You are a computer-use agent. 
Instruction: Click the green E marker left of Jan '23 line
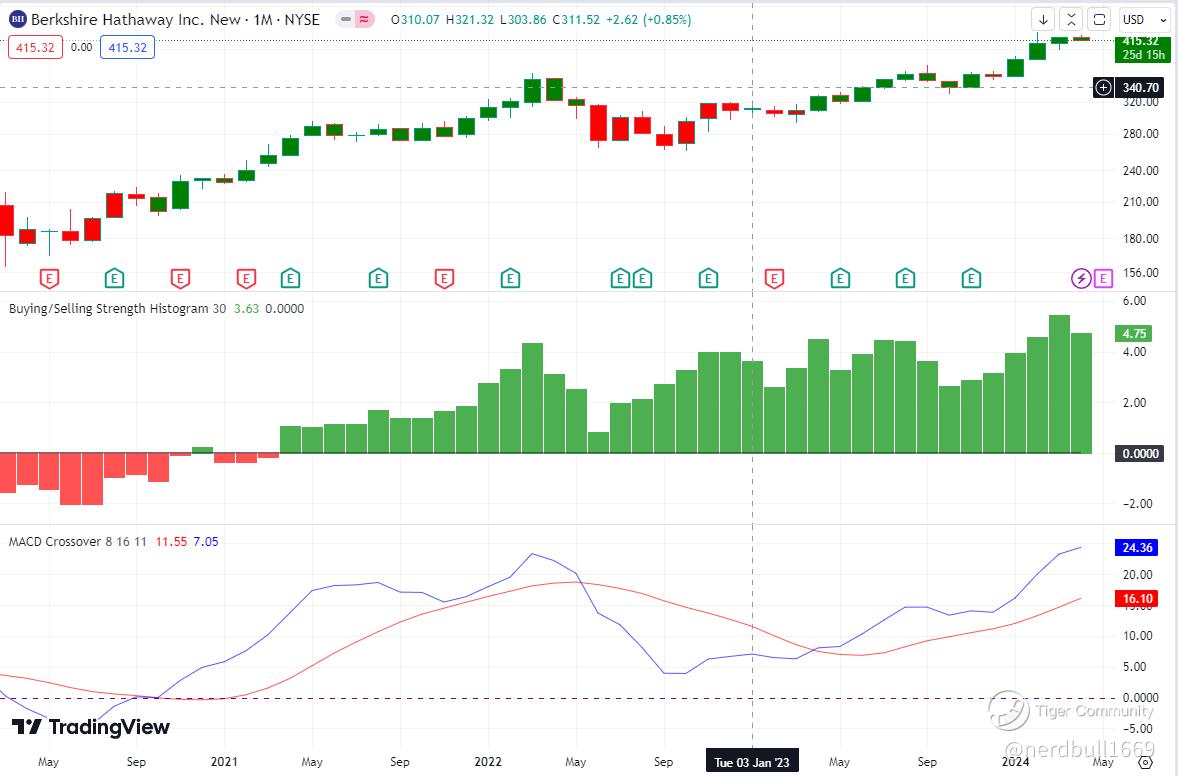coord(708,279)
